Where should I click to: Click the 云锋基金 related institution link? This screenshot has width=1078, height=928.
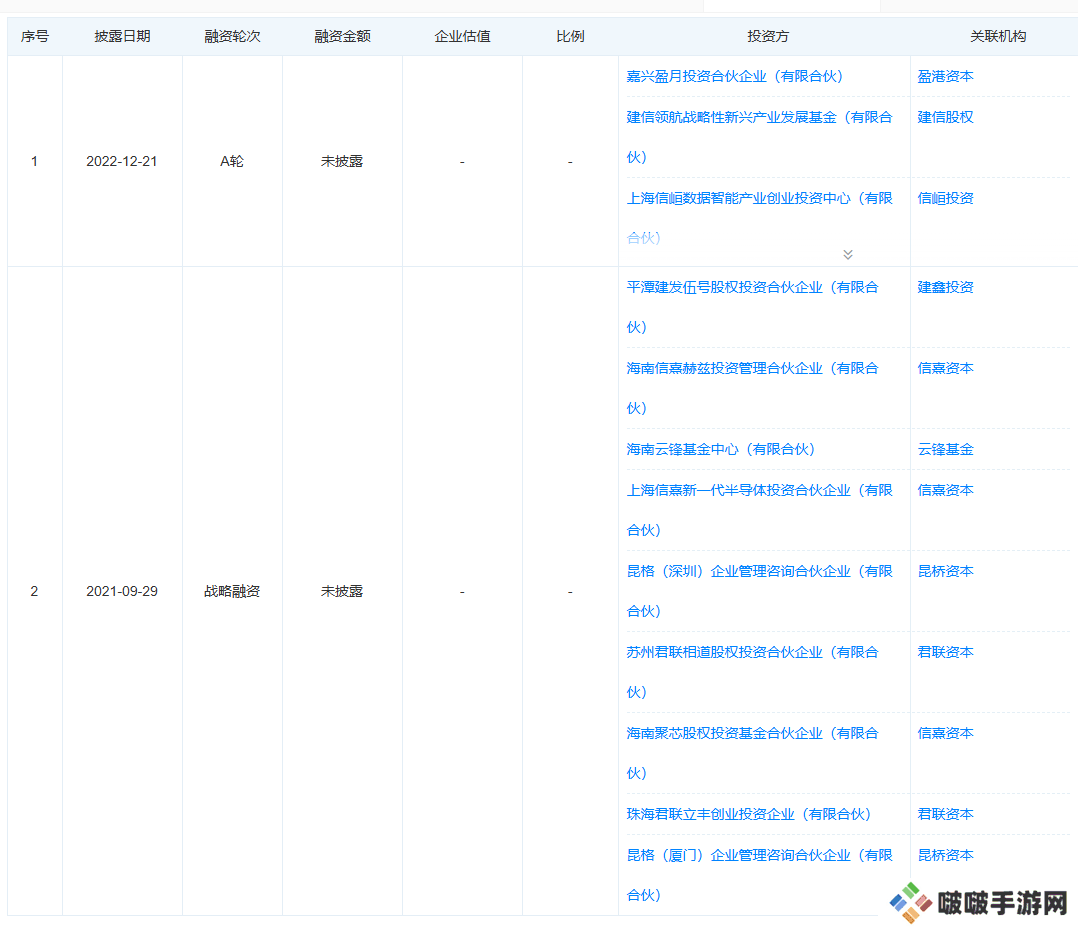pyautogui.click(x=945, y=449)
